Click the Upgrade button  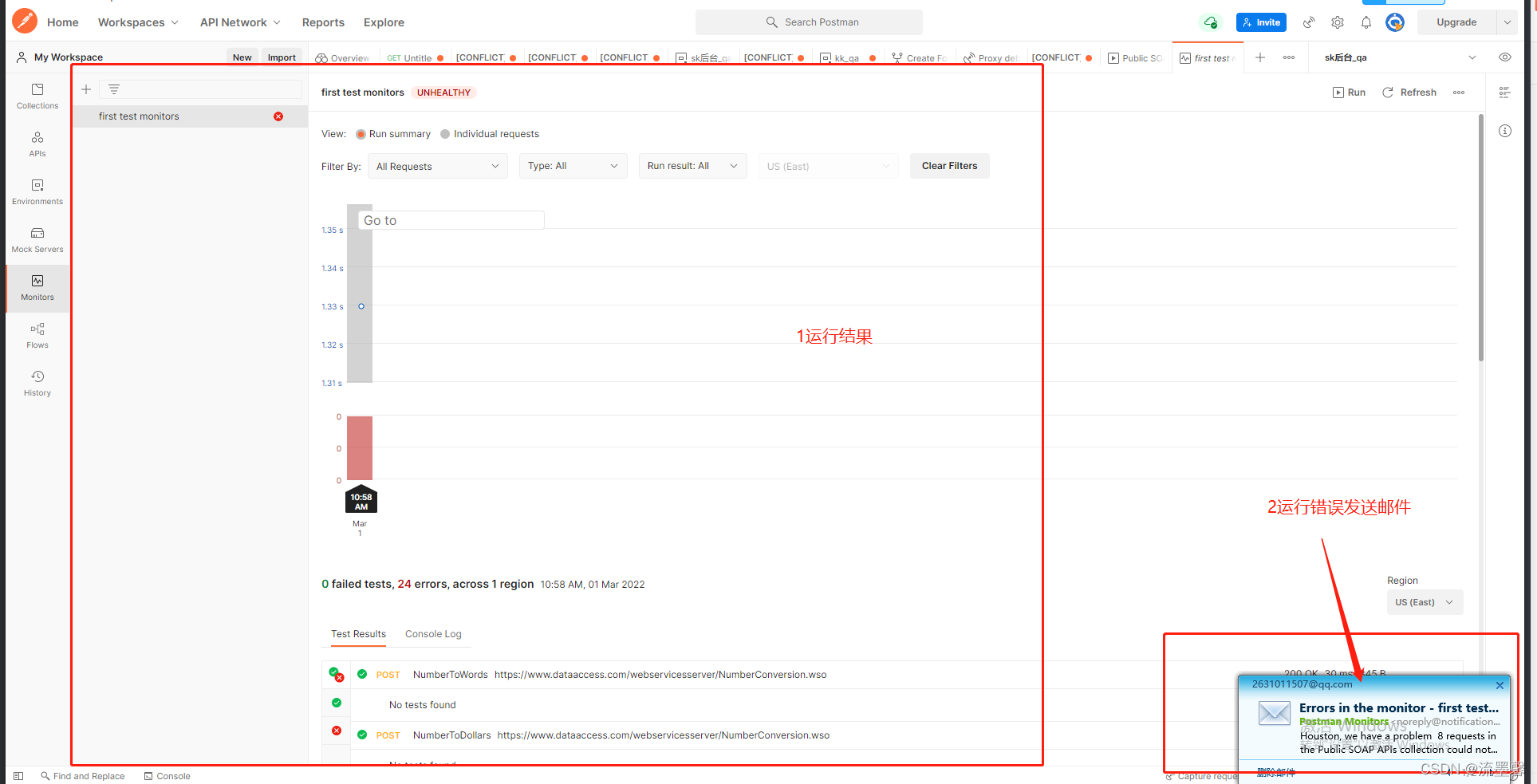tap(1456, 22)
